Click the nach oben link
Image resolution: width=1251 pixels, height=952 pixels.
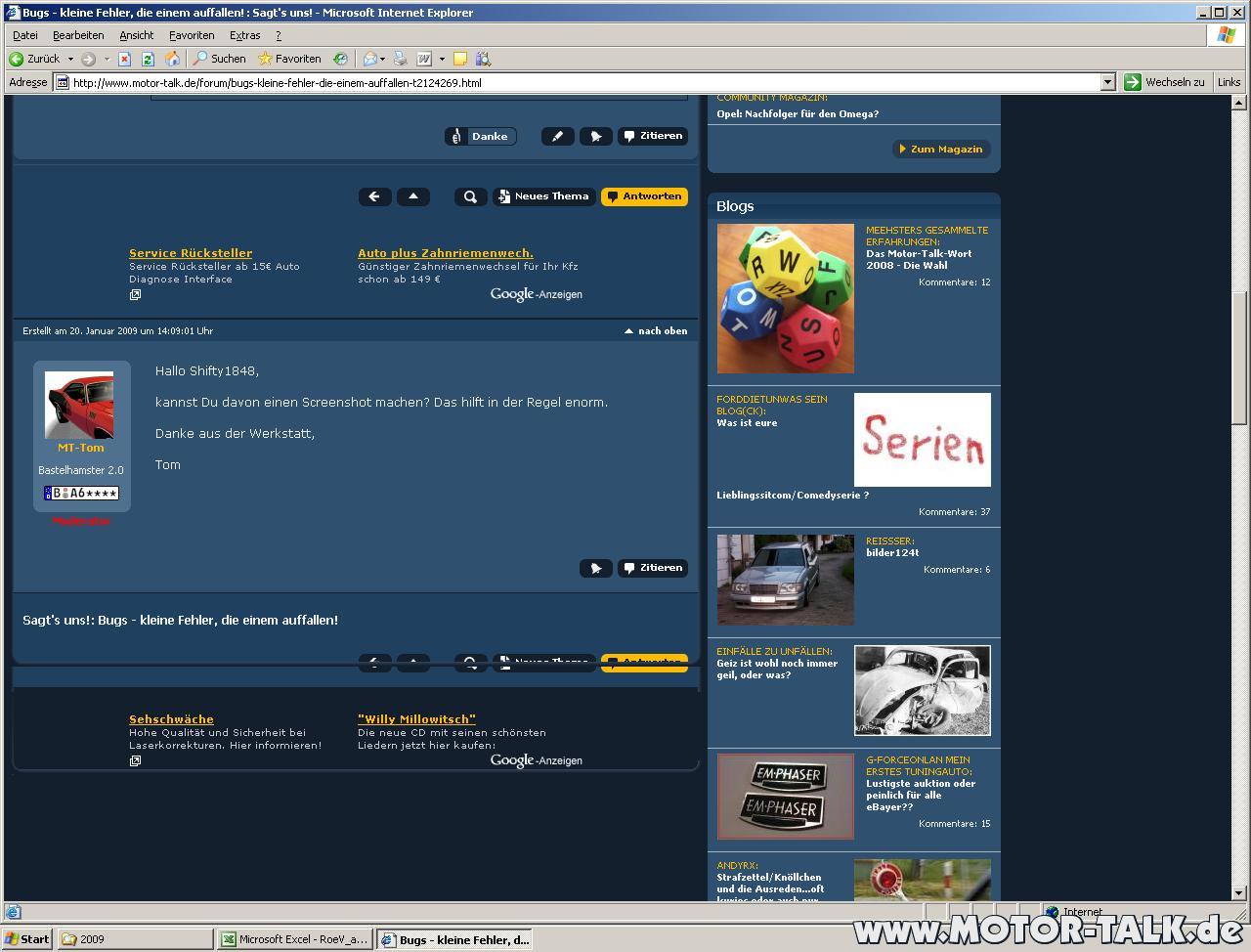656,331
